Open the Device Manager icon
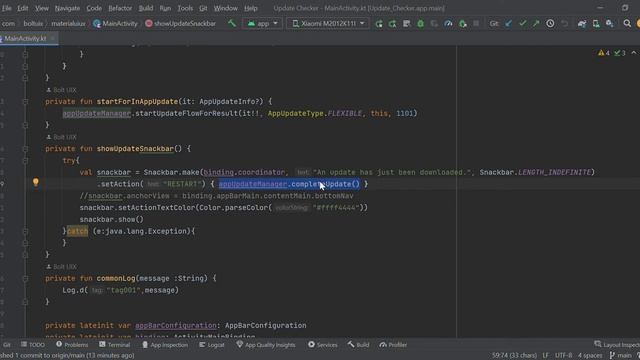 click(x=596, y=24)
